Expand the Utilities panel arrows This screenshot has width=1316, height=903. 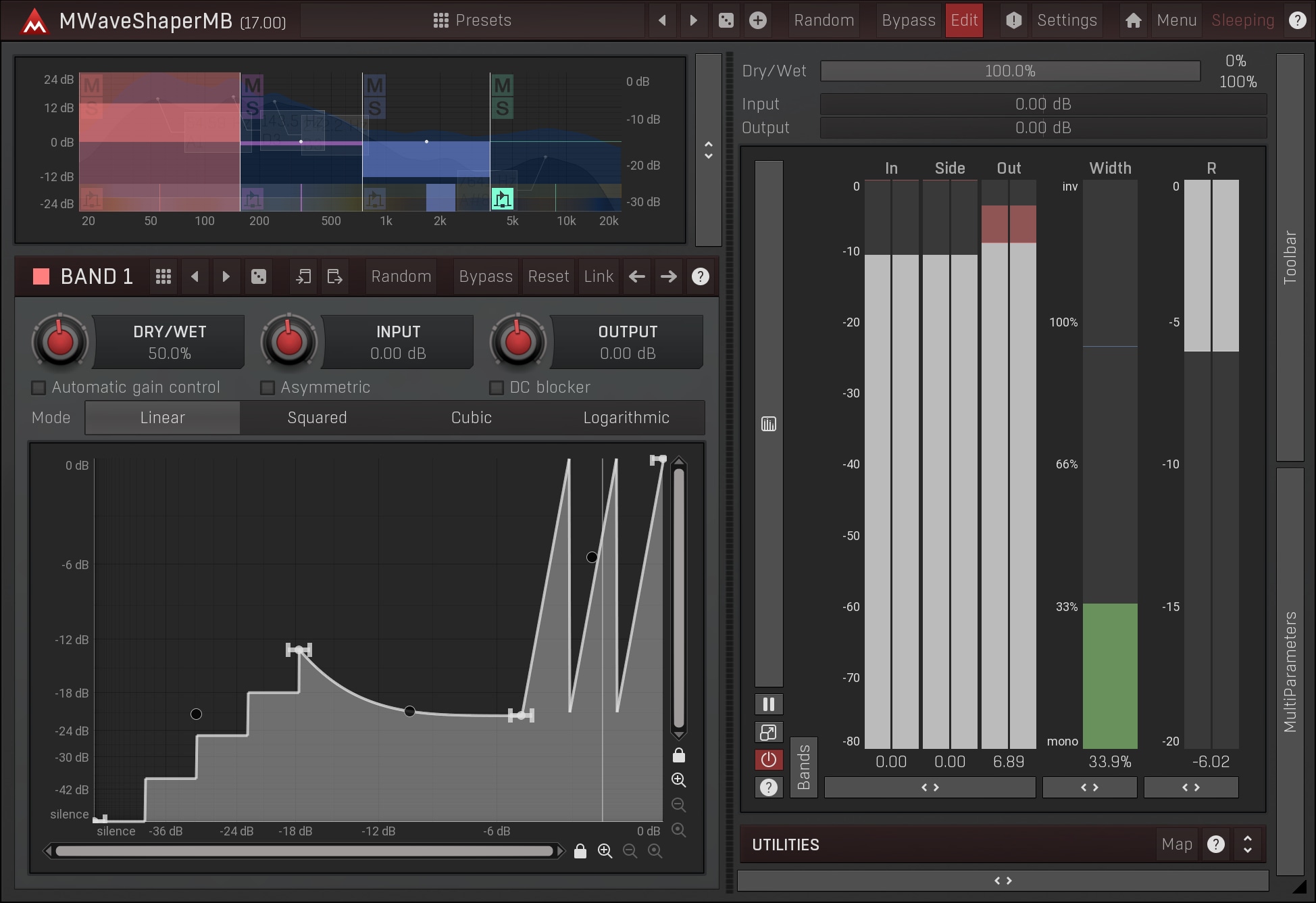point(1247,844)
